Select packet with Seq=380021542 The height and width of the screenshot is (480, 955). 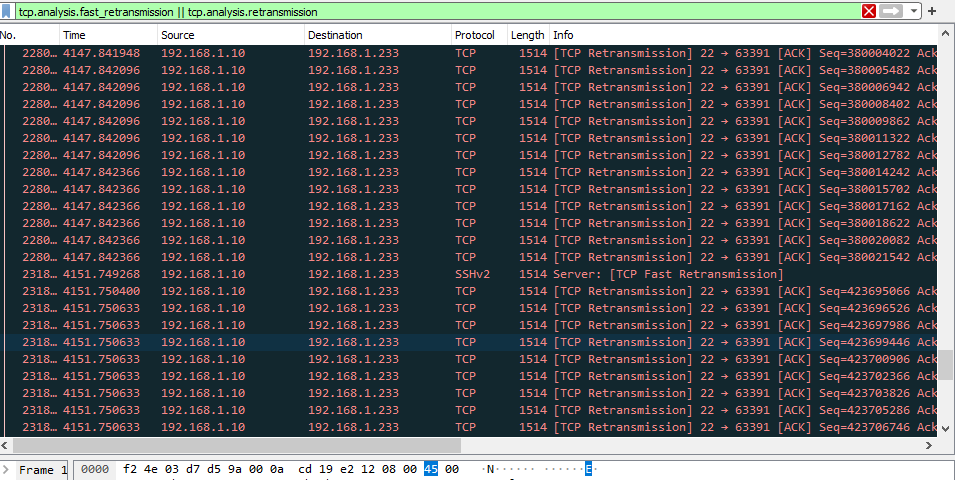[x=469, y=257]
